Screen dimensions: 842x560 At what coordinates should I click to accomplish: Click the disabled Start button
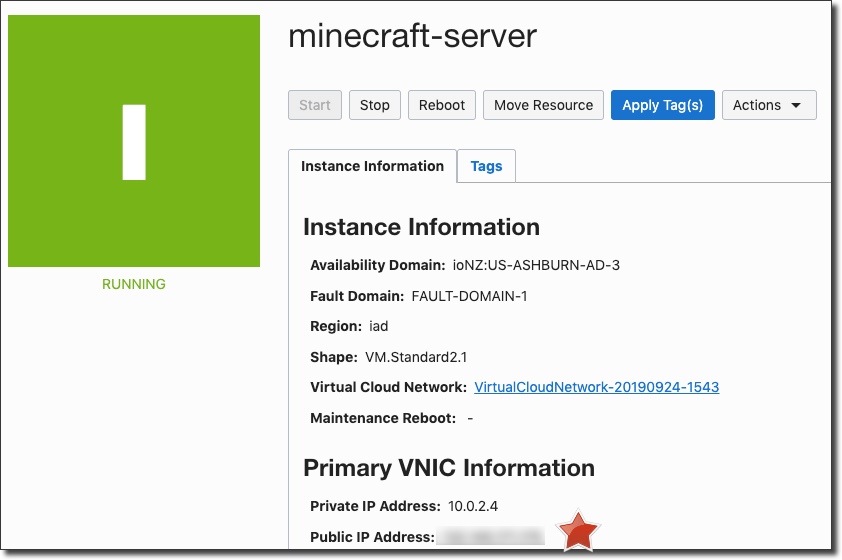click(315, 105)
